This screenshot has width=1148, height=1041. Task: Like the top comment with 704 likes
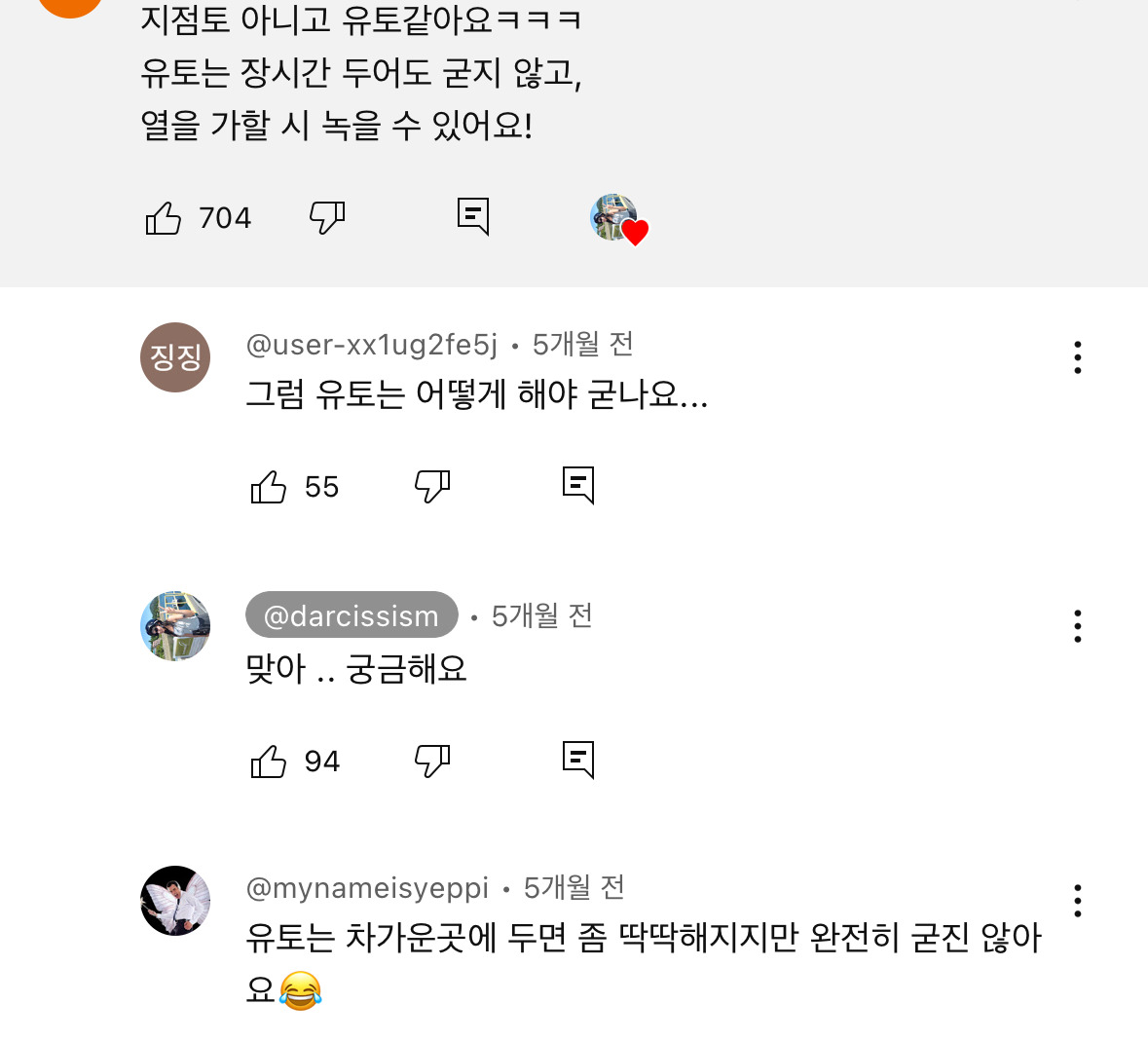point(163,218)
